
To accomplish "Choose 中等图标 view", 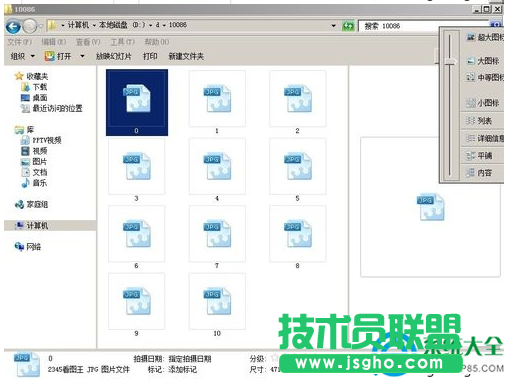I will tap(485, 78).
